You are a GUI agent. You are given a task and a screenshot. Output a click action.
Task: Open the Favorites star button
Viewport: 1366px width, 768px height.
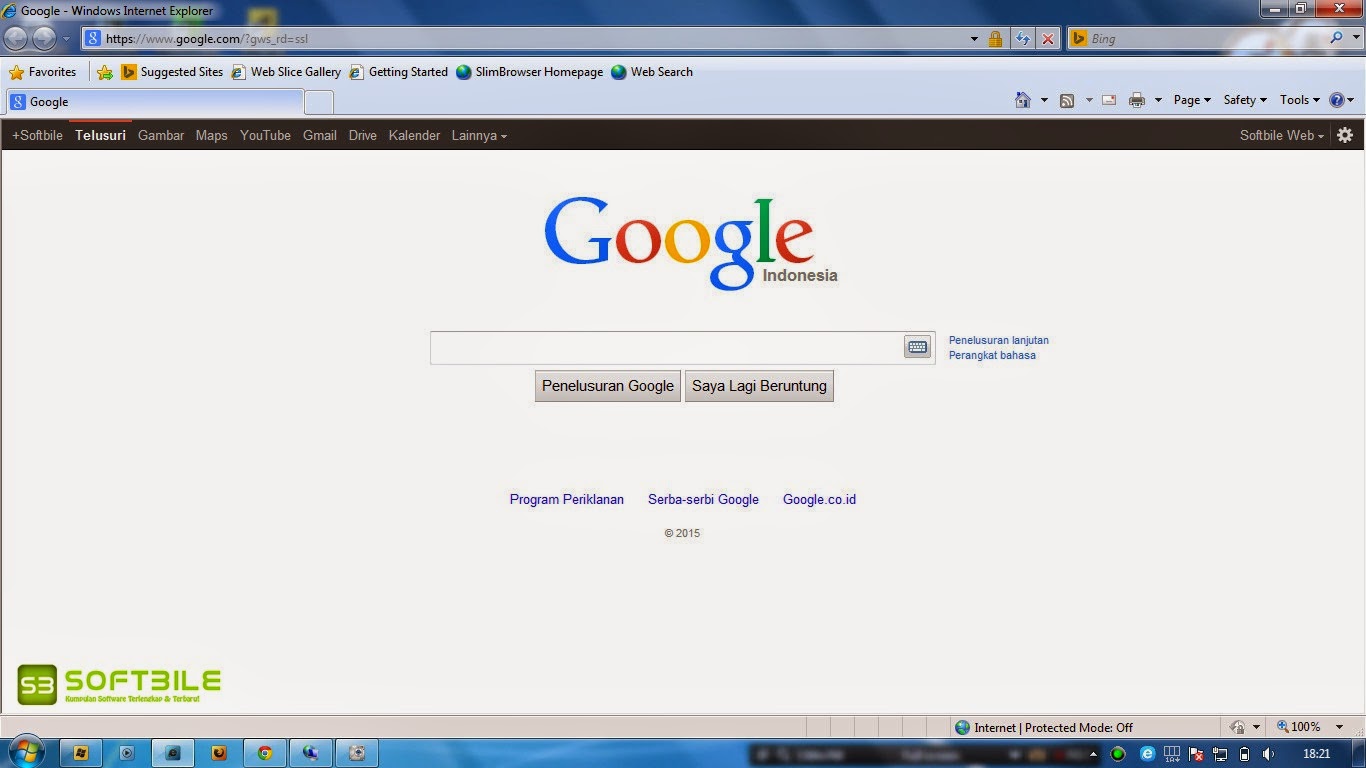tap(43, 72)
